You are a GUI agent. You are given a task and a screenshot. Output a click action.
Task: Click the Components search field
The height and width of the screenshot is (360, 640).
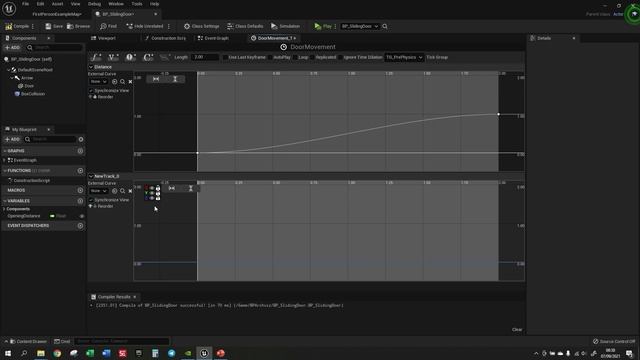click(x=54, y=48)
